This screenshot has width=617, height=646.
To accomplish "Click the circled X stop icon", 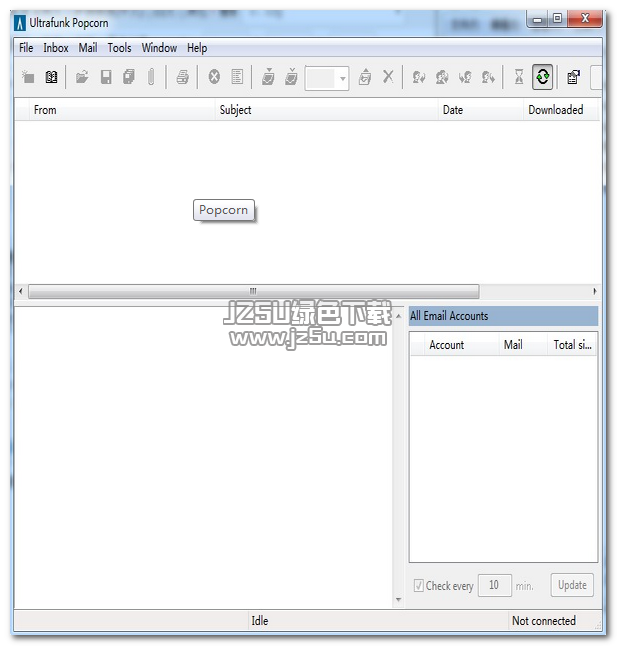I will tap(214, 77).
